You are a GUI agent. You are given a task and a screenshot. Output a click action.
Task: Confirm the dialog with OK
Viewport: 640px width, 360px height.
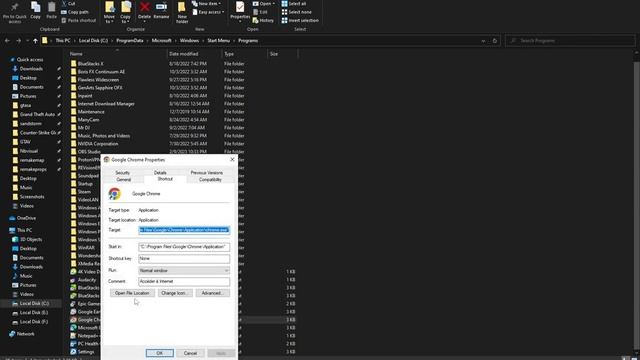click(160, 353)
